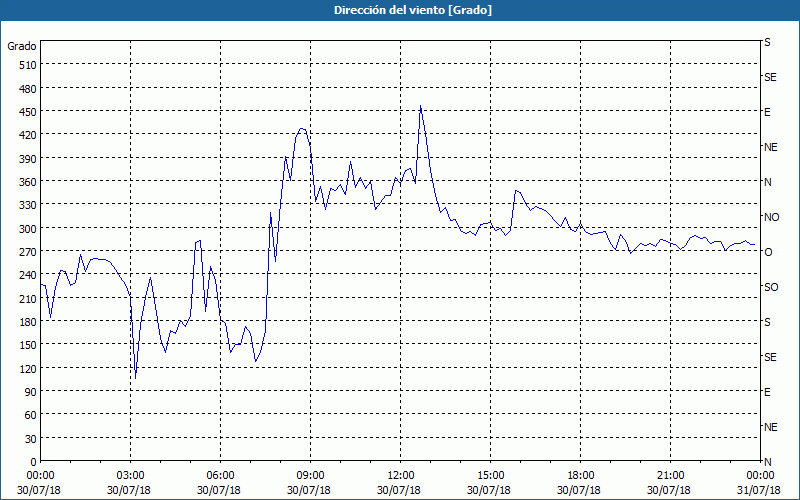Select the 12:00 time label
Viewport: 800px width, 500px height.
click(401, 476)
